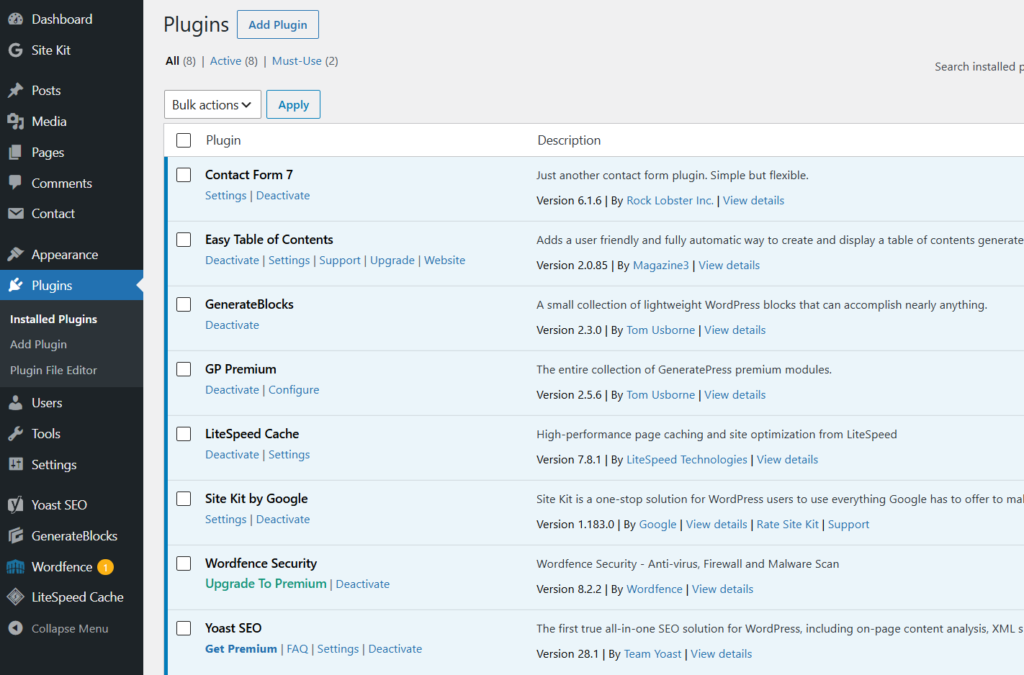The width and height of the screenshot is (1024, 675).
Task: Open Plugin File Editor submenu item
Action: click(x=54, y=370)
